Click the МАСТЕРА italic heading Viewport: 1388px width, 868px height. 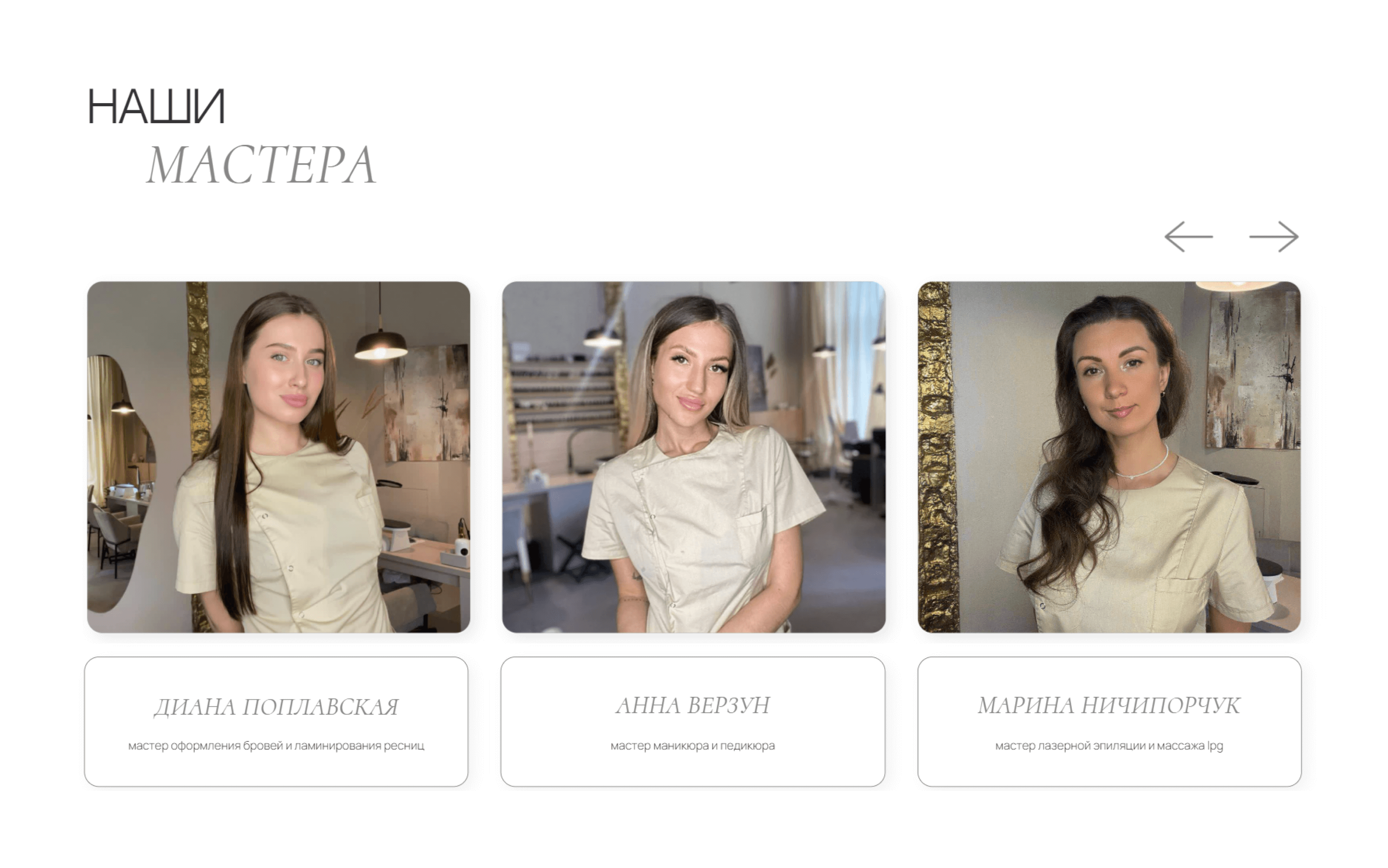261,165
